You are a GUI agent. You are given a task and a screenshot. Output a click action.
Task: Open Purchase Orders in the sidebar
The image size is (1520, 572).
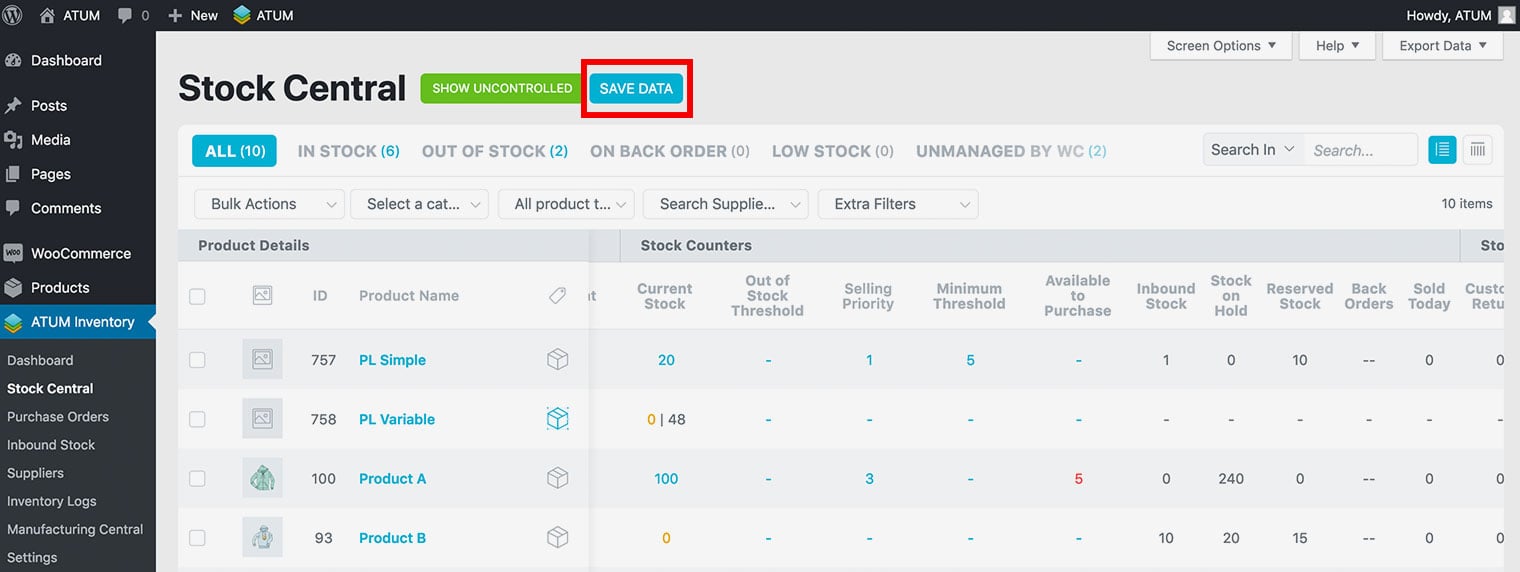pos(58,417)
